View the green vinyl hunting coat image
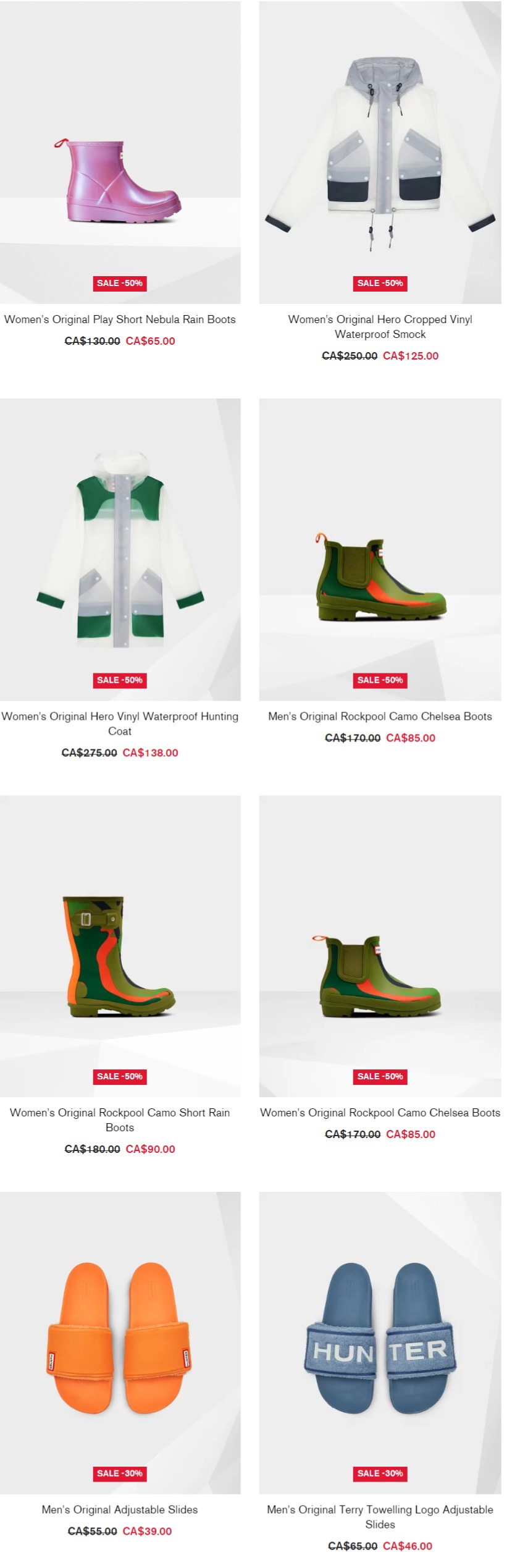The width and height of the screenshot is (507, 1568). point(120,549)
